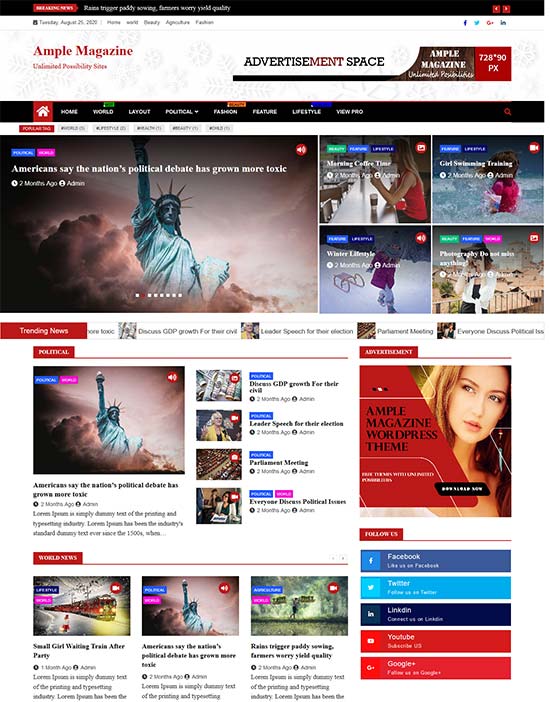This screenshot has height=702, width=550.
Task: Click the Facebook follow button in sidebar
Action: pyautogui.click(x=435, y=561)
